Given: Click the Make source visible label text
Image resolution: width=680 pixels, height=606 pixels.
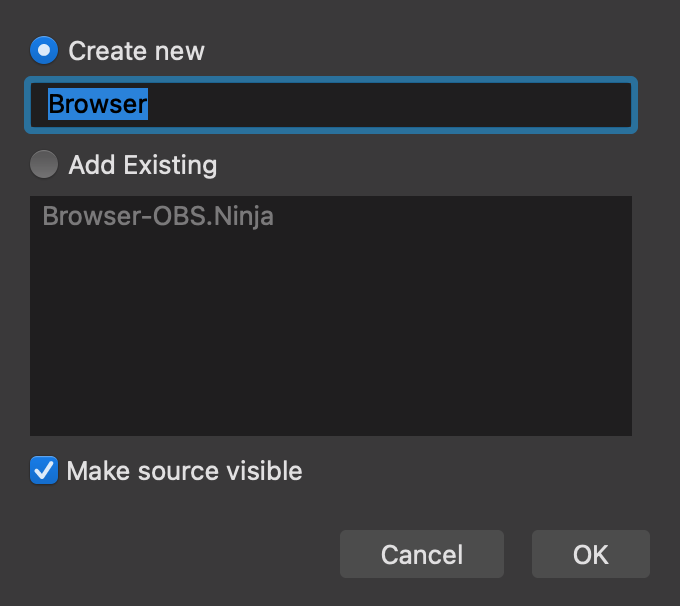Looking at the screenshot, I should tap(184, 471).
